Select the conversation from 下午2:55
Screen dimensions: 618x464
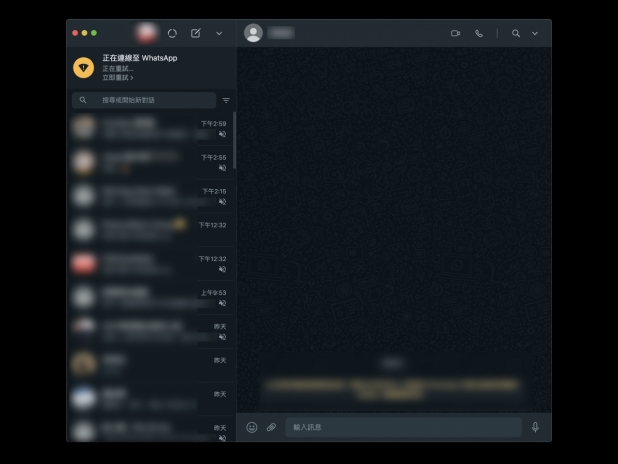tap(150, 161)
